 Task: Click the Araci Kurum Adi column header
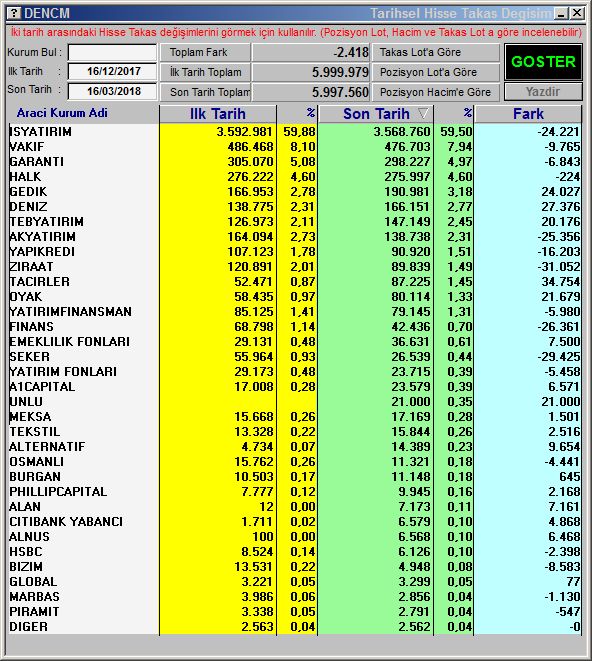[62, 113]
